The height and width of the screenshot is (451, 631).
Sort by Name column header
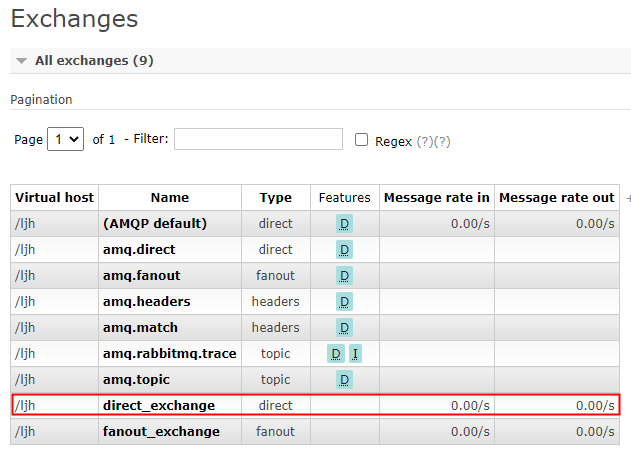tap(170, 198)
